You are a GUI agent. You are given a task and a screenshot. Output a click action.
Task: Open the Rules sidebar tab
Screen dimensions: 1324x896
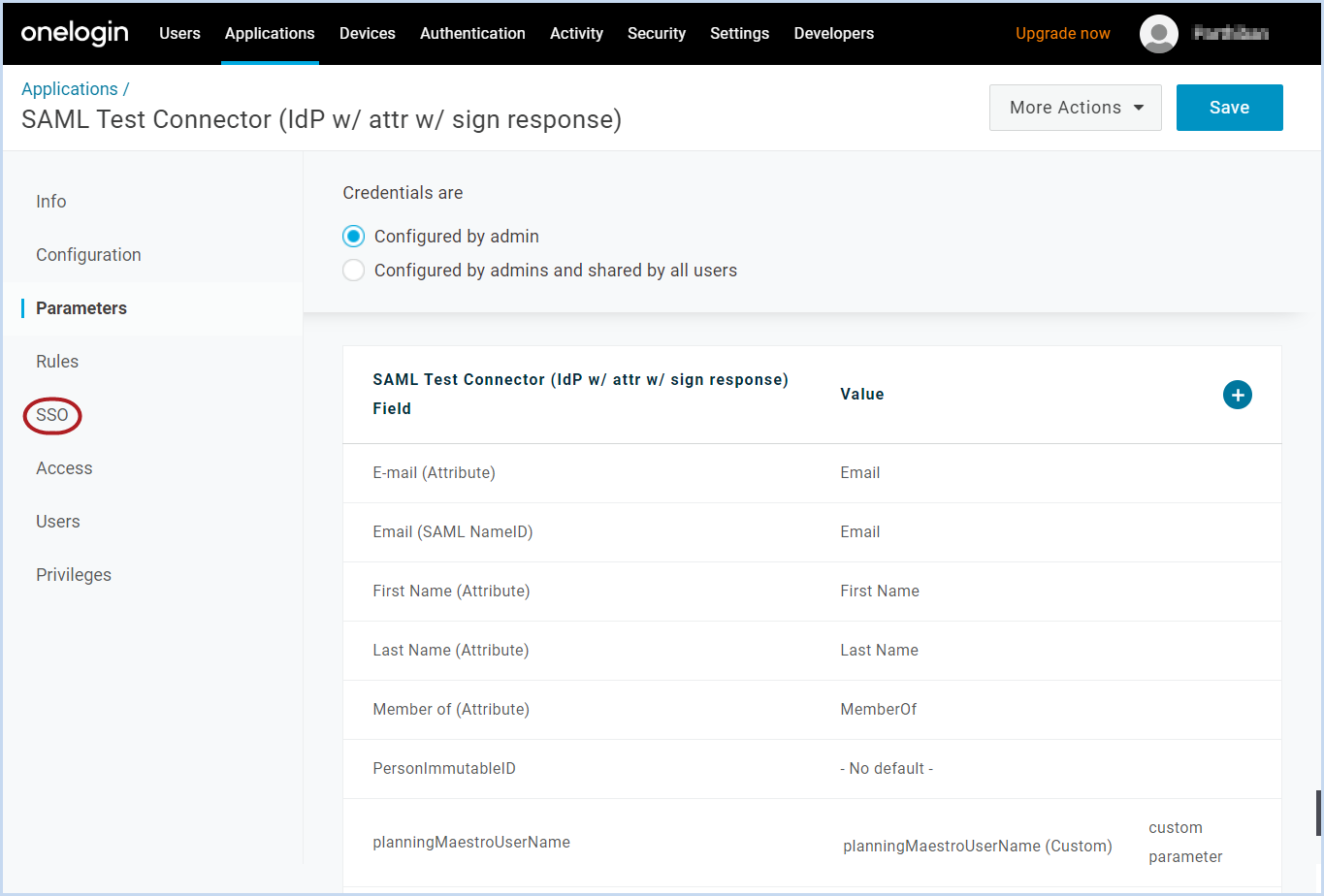click(57, 362)
